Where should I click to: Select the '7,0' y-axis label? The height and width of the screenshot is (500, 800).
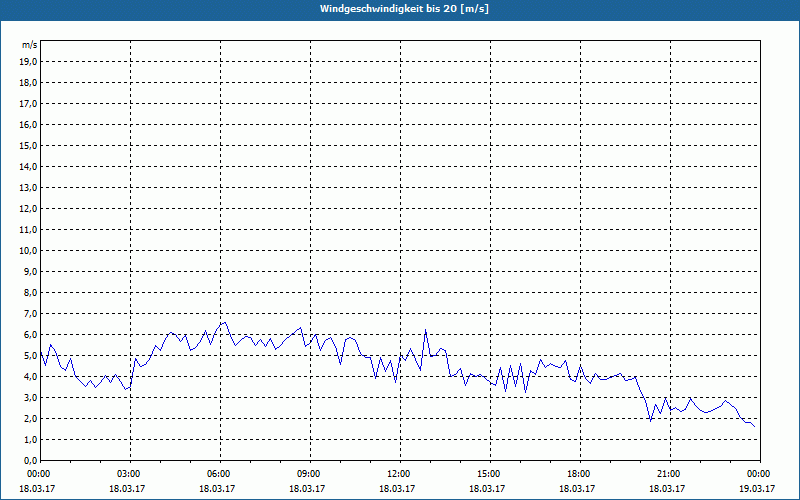30,313
